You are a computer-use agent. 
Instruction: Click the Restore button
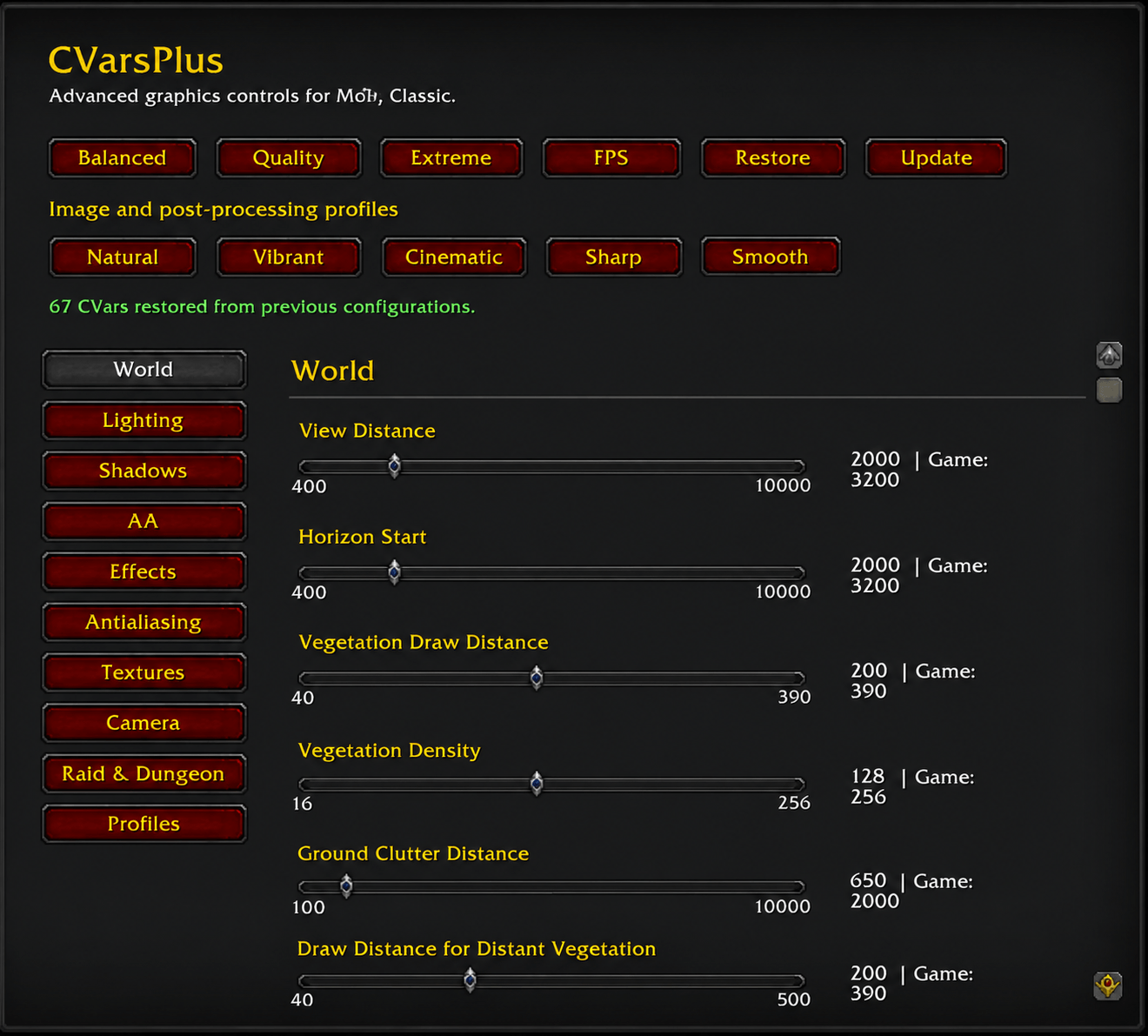773,158
